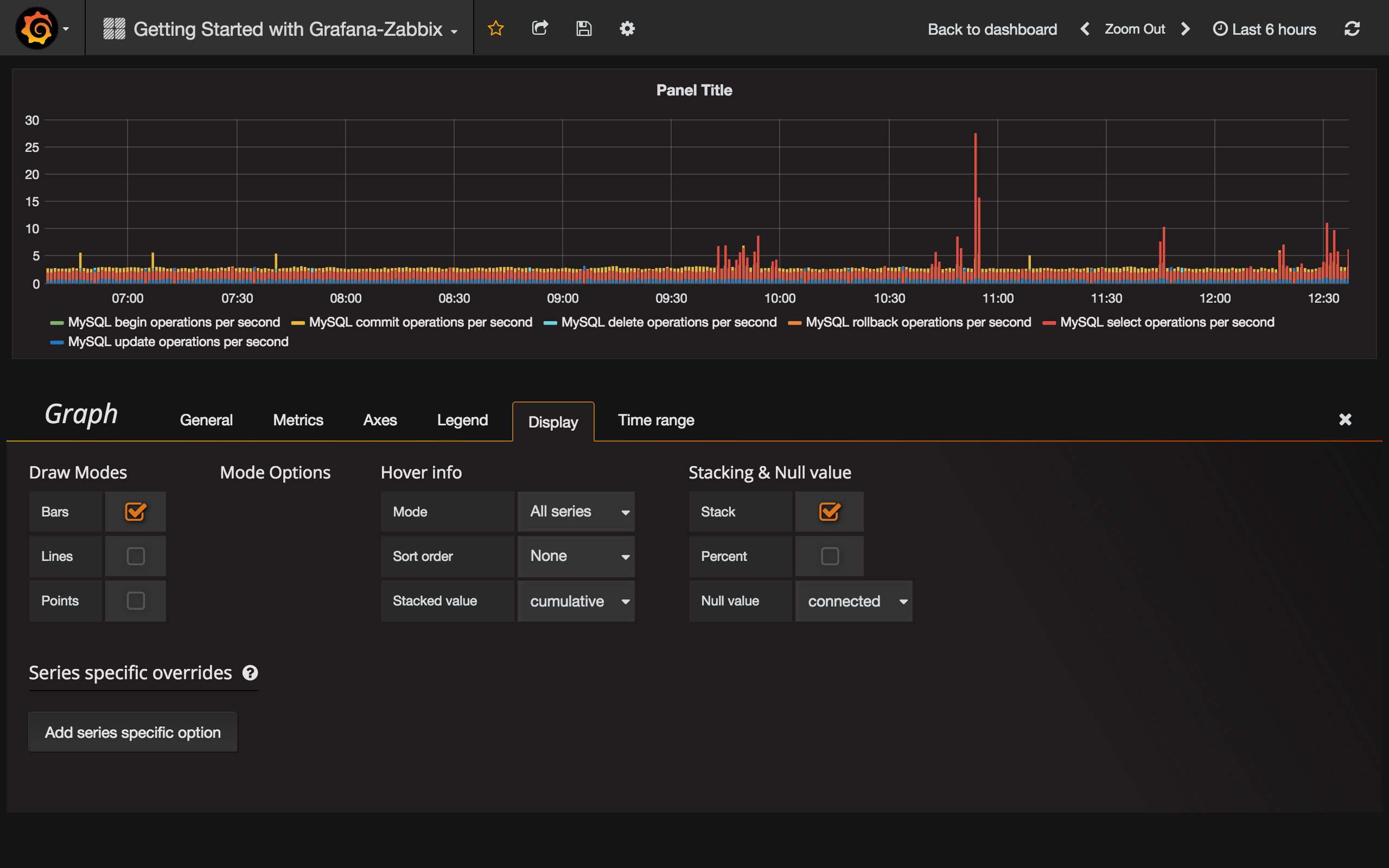The width and height of the screenshot is (1389, 868).
Task: Shift time range forward with right chevron
Action: [1185, 29]
